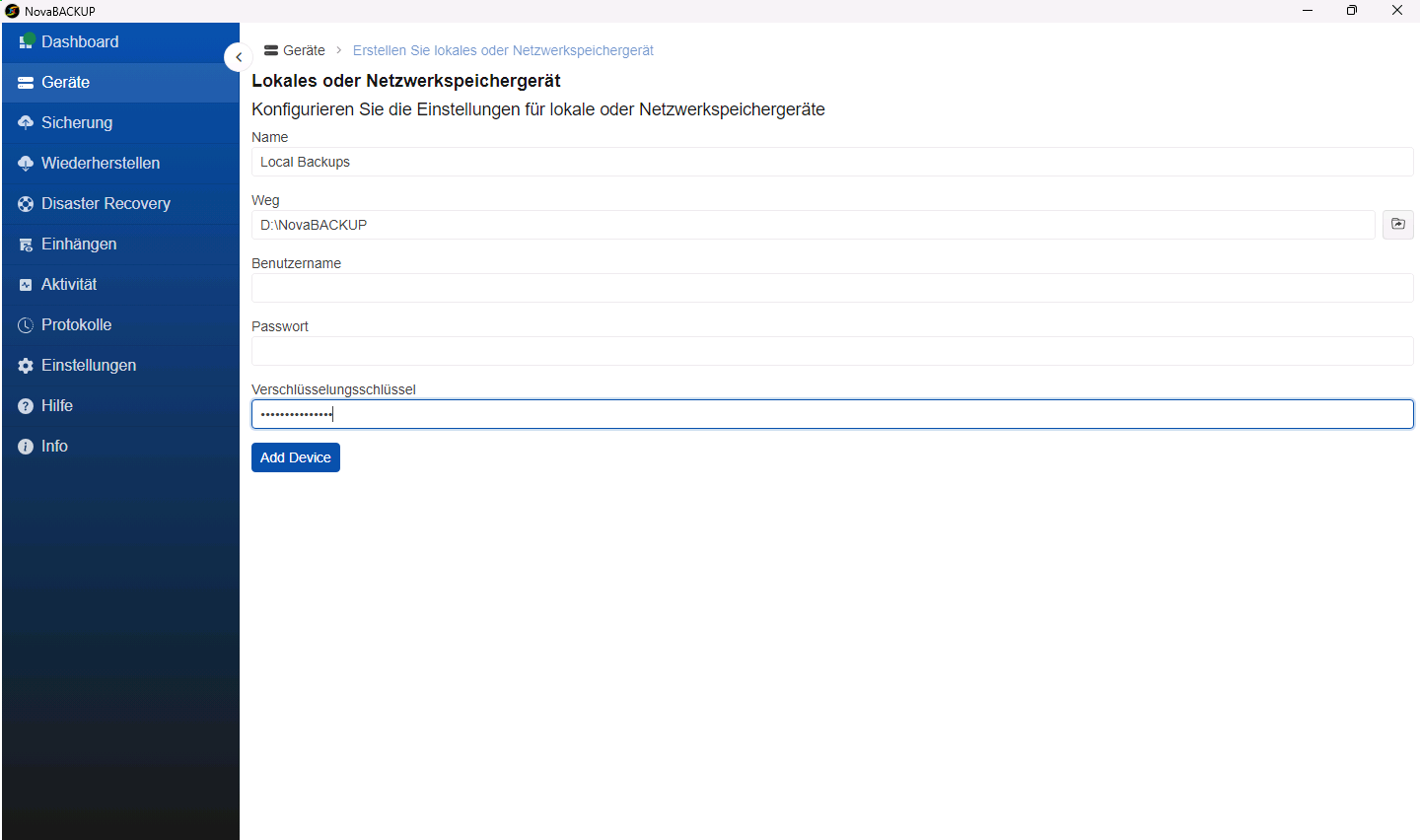Select the Disaster Recovery lifebuoy icon
The width and height of the screenshot is (1420, 840).
[x=26, y=203]
